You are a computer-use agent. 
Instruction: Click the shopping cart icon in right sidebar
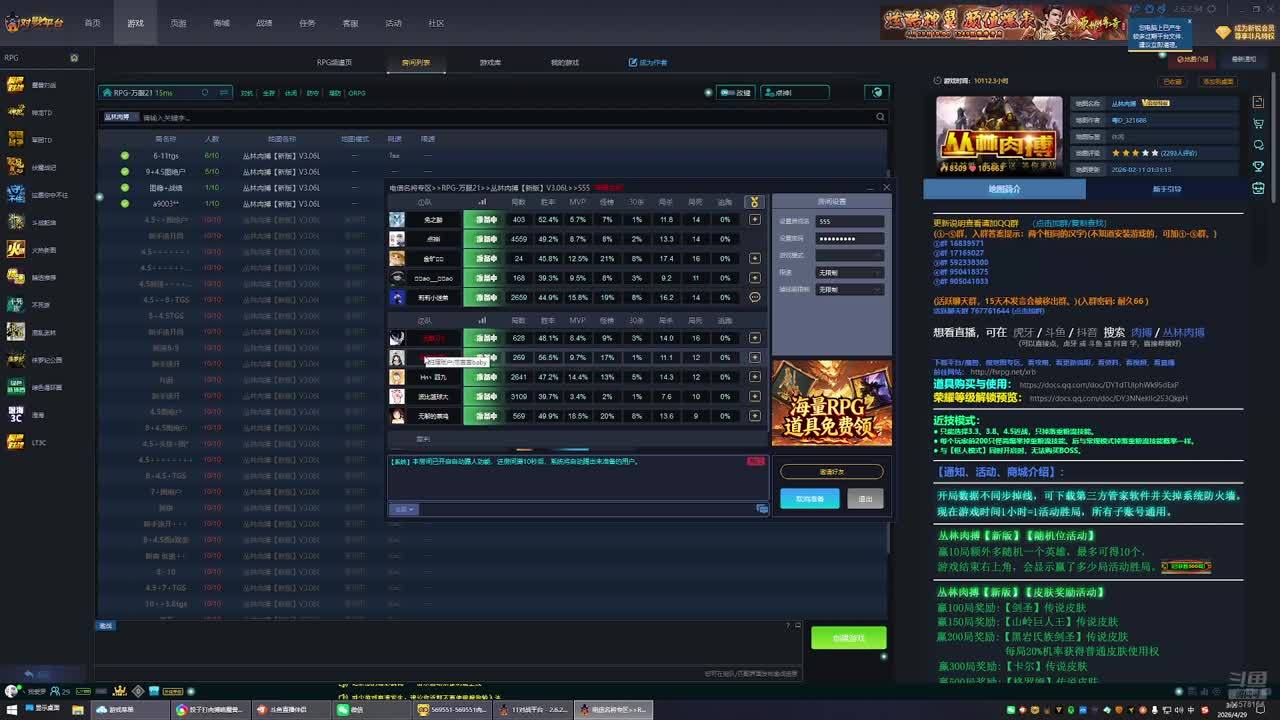1258,124
